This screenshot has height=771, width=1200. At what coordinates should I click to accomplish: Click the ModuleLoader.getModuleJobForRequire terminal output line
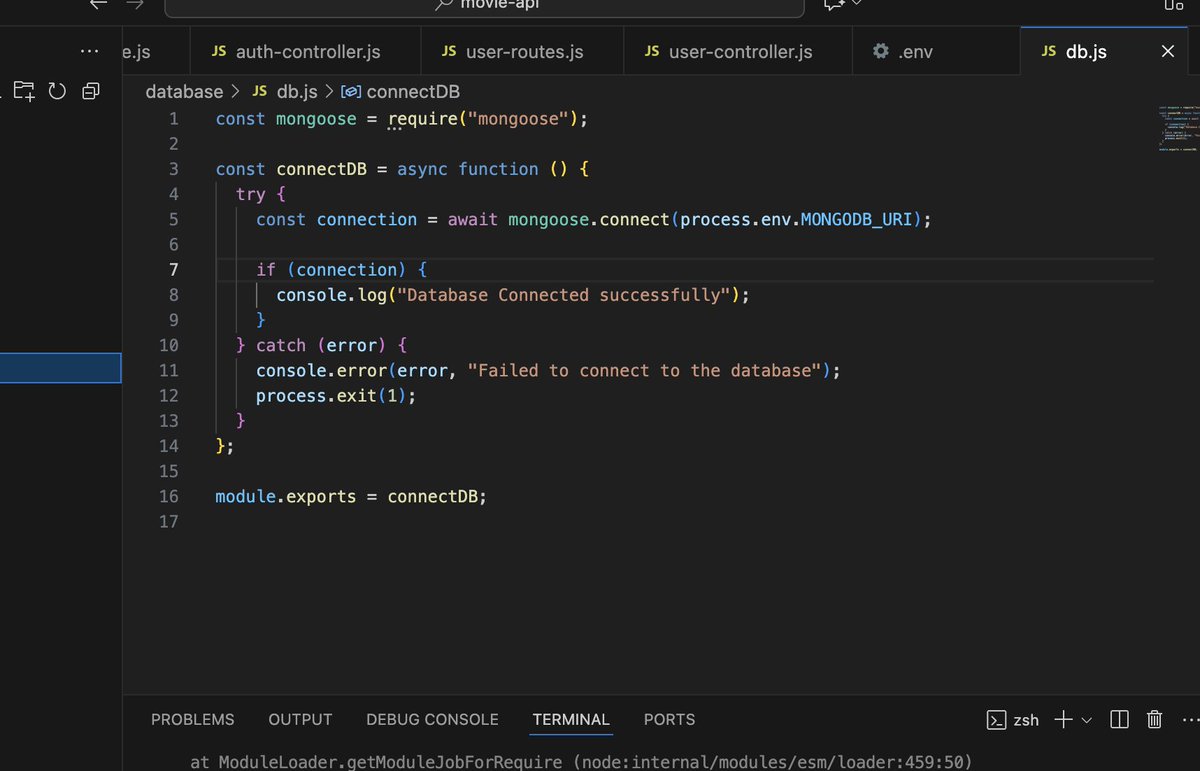pyautogui.click(x=581, y=762)
